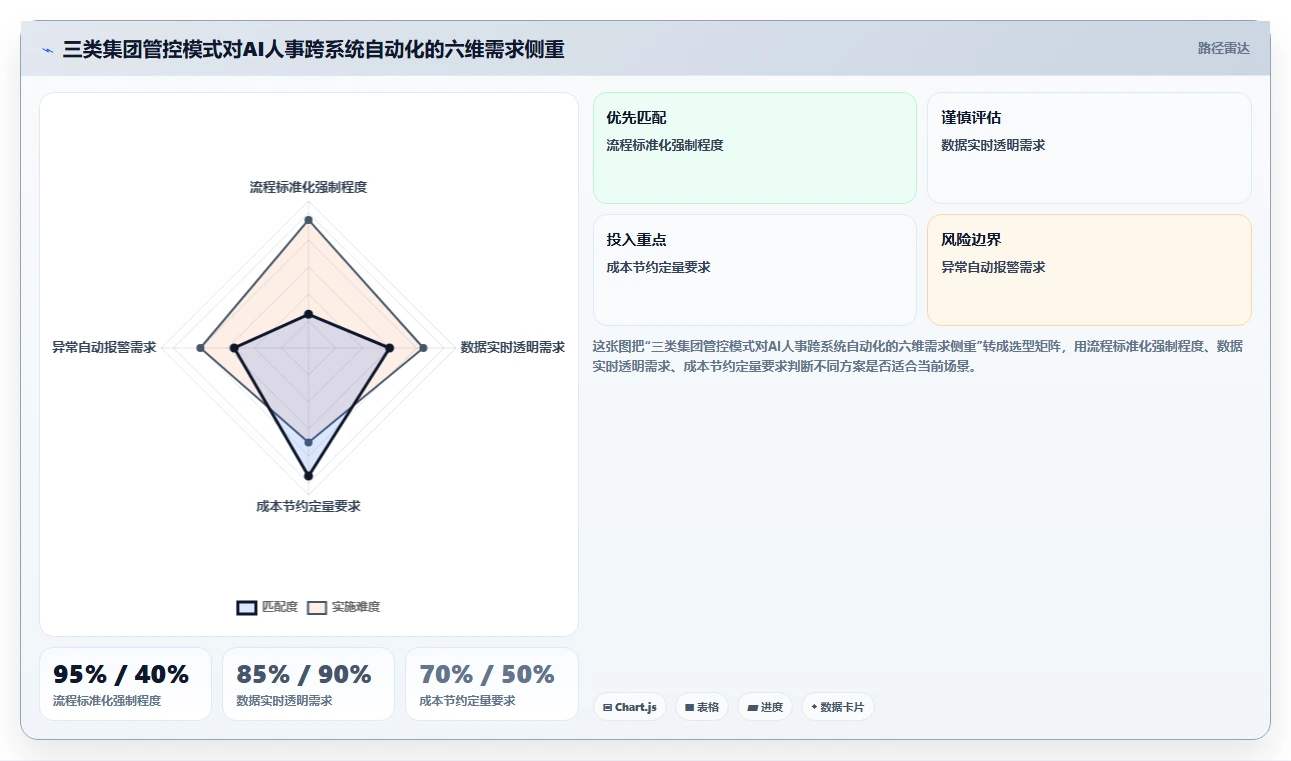The image size is (1291, 761).
Task: Select the 表格 tag
Action: click(702, 707)
